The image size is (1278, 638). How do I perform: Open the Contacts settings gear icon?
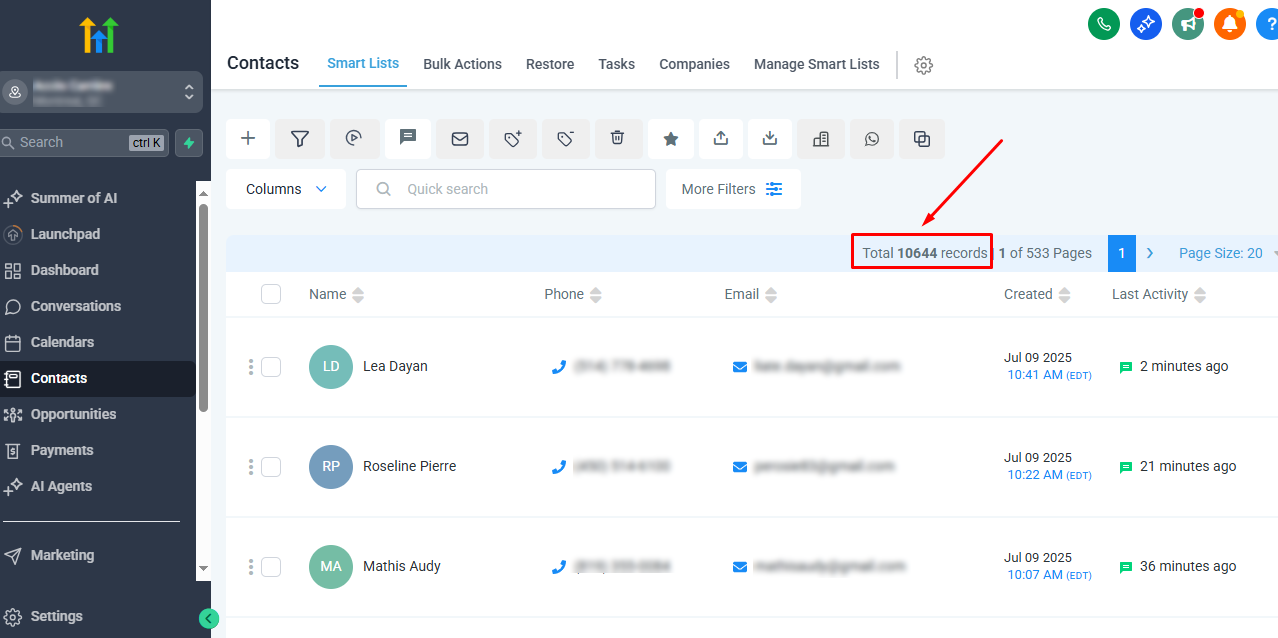924,65
